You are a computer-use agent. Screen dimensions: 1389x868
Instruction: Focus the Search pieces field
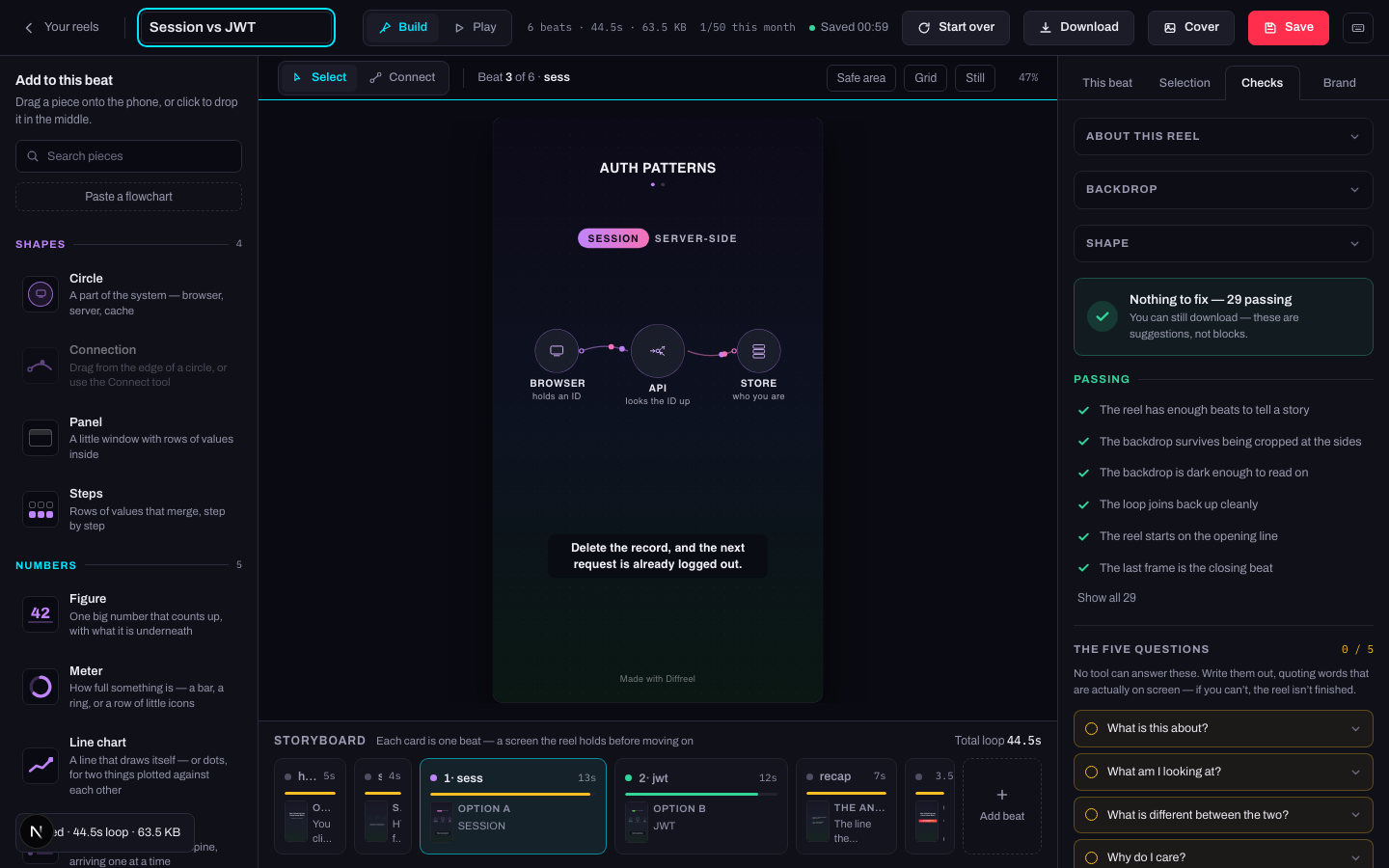(129, 156)
